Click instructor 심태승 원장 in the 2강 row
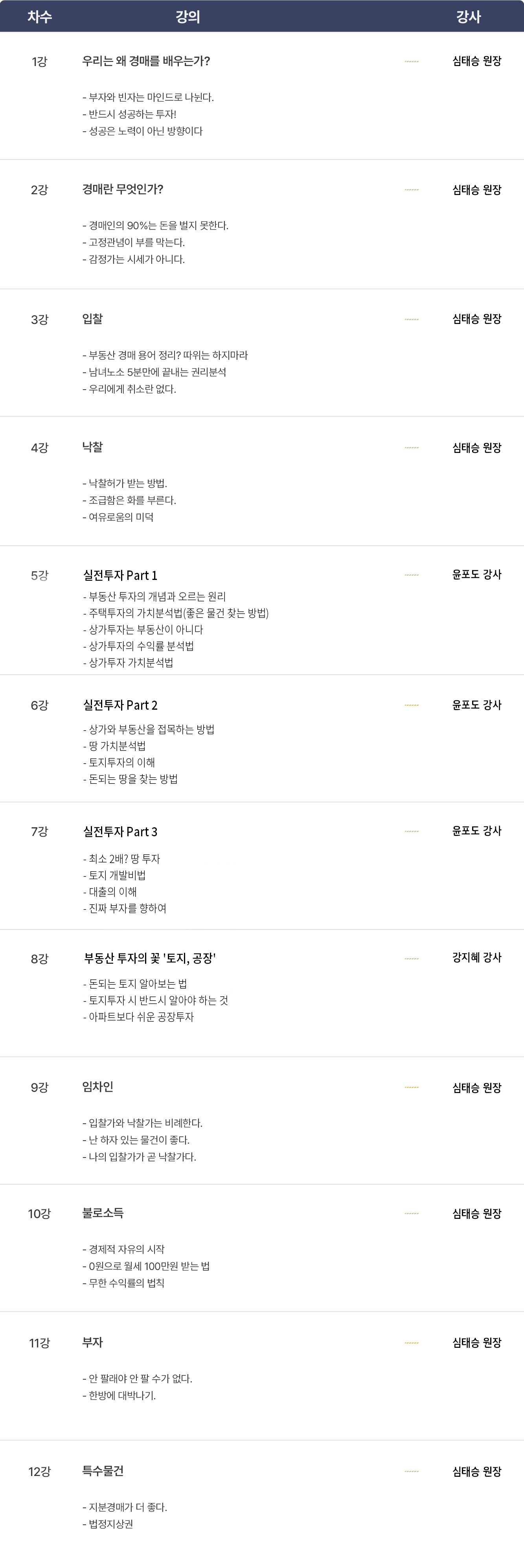 tap(476, 190)
